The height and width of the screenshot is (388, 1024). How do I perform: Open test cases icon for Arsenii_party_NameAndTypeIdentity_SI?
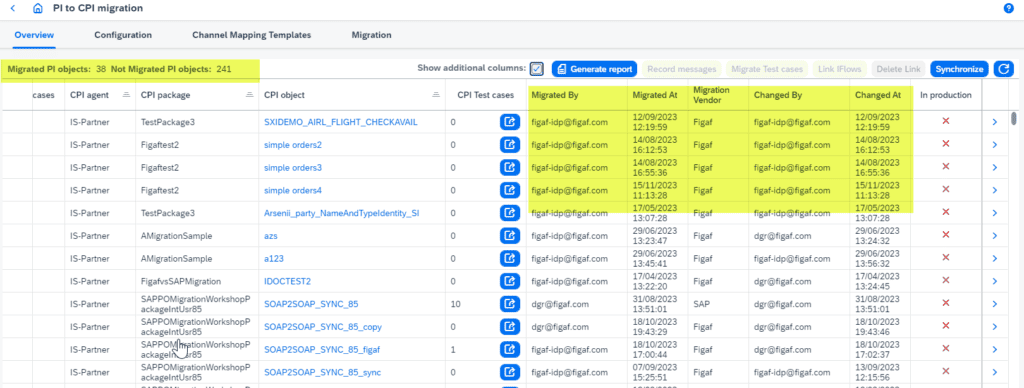tap(509, 213)
